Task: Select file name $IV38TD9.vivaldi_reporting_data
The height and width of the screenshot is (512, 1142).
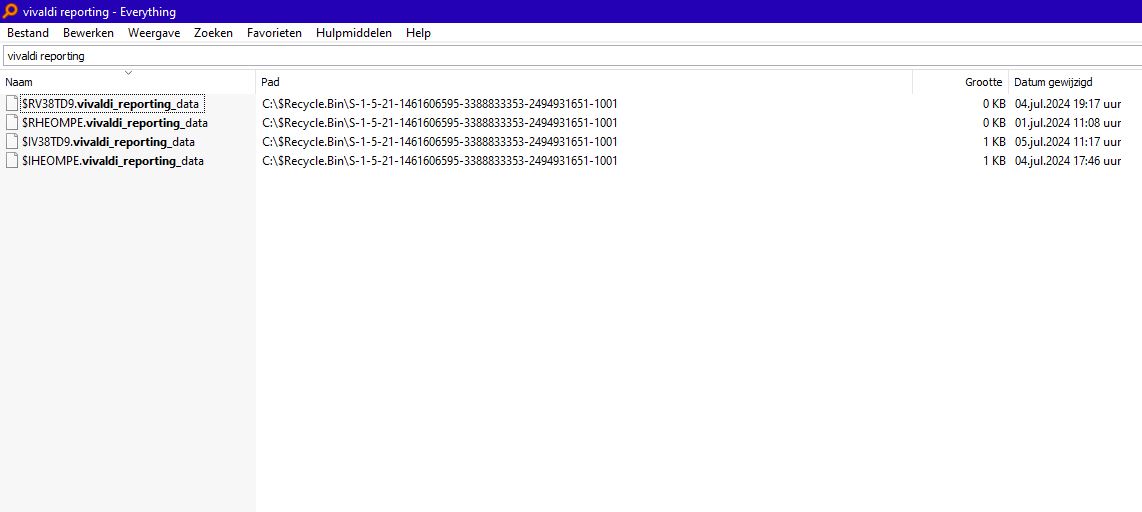Action: pos(109,142)
